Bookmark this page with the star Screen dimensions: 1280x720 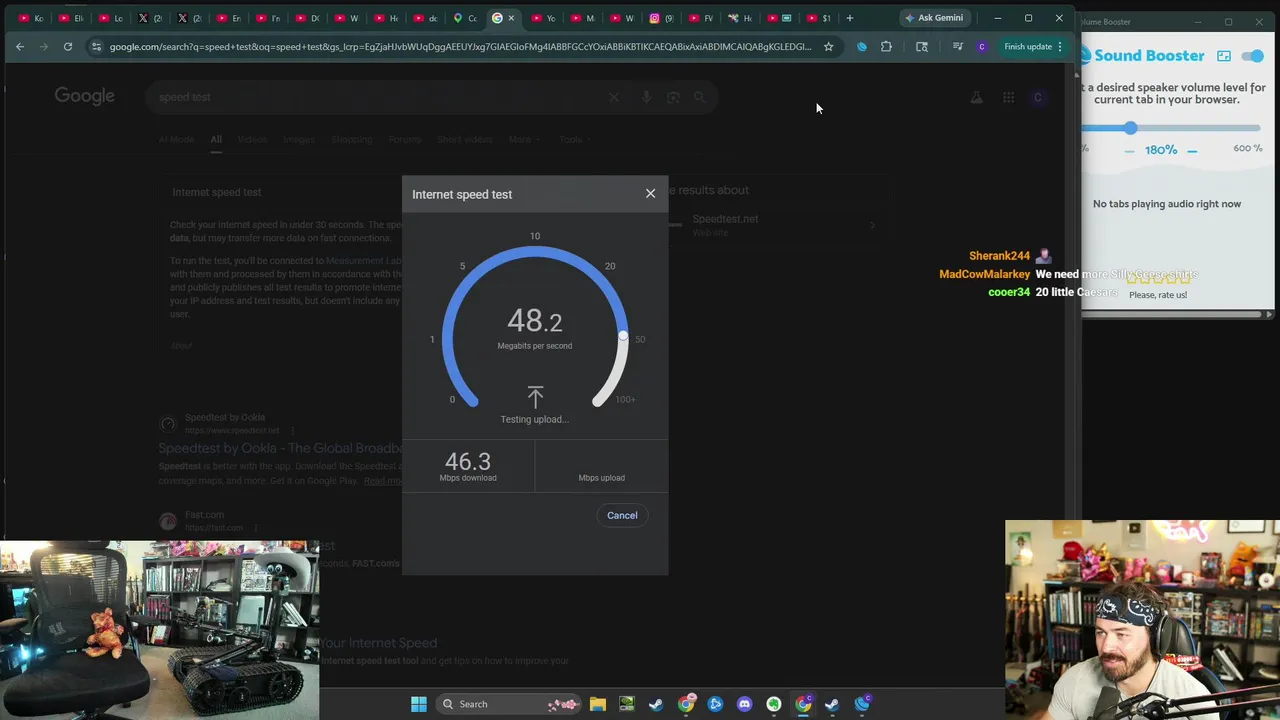click(828, 46)
